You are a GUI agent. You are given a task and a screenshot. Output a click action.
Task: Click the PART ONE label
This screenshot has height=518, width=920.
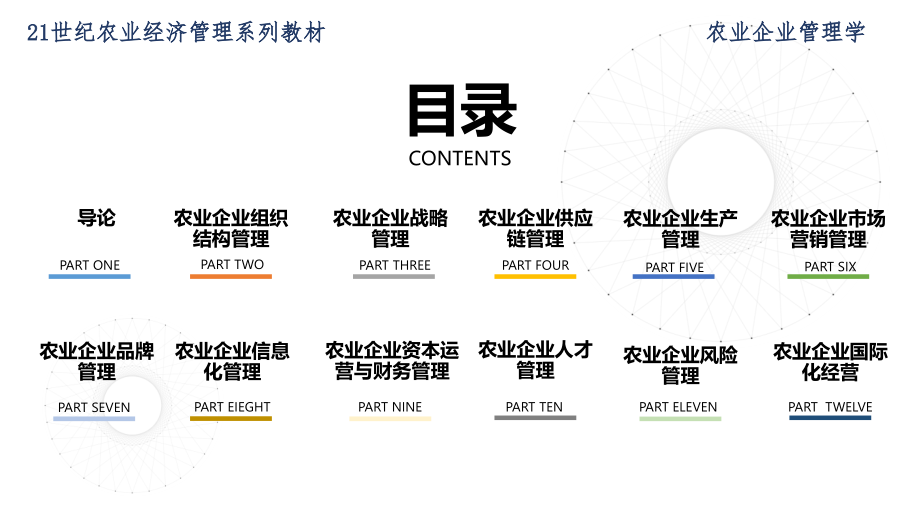(x=90, y=265)
